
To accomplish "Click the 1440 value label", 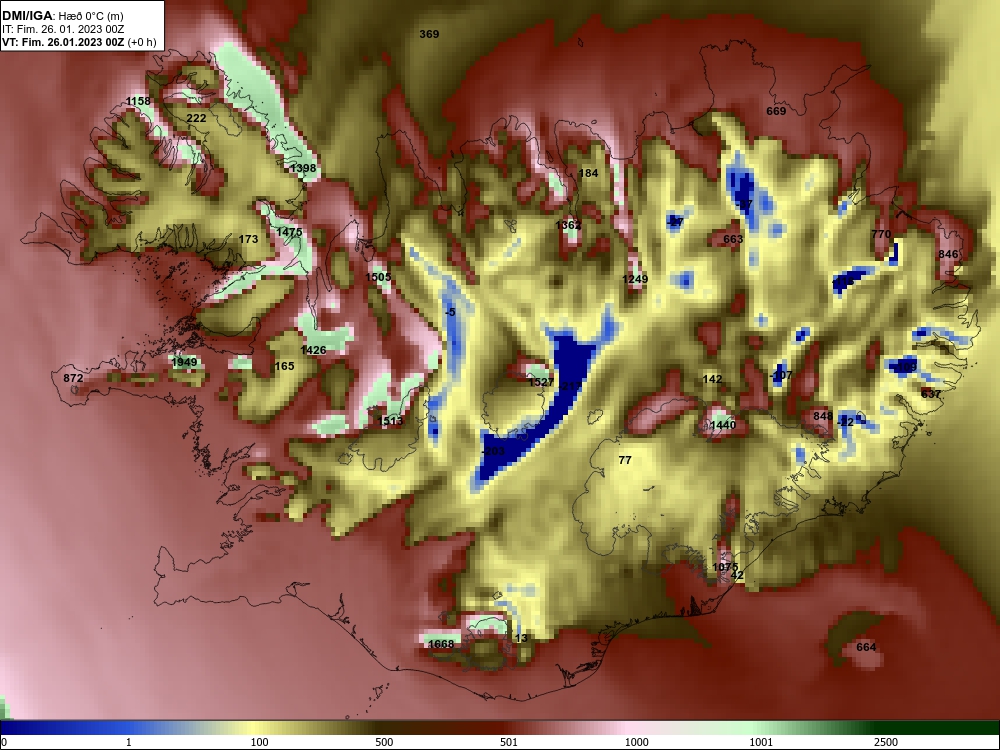I will [x=723, y=425].
